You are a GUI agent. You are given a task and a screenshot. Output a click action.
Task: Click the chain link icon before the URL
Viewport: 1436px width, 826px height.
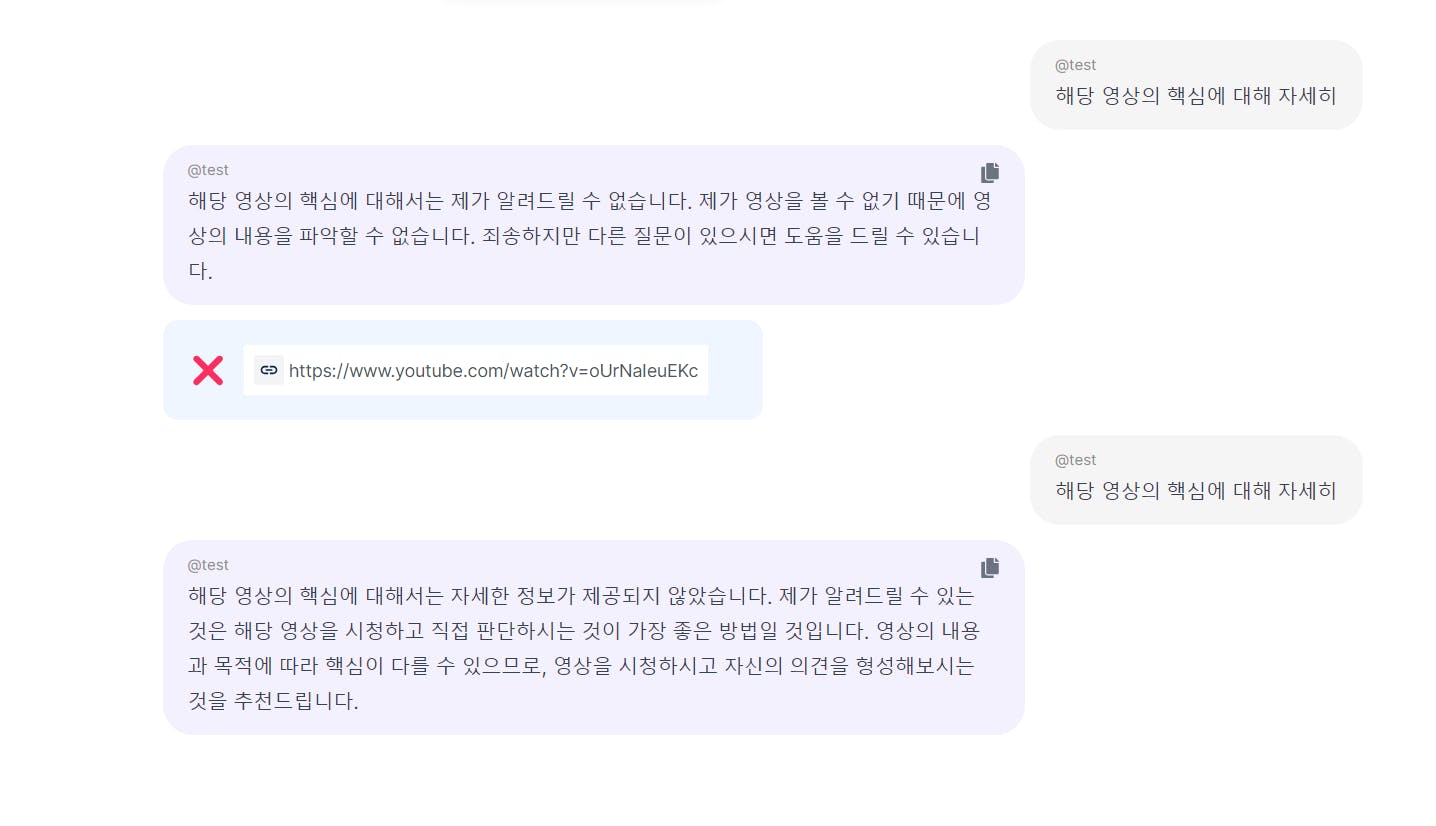coord(268,370)
